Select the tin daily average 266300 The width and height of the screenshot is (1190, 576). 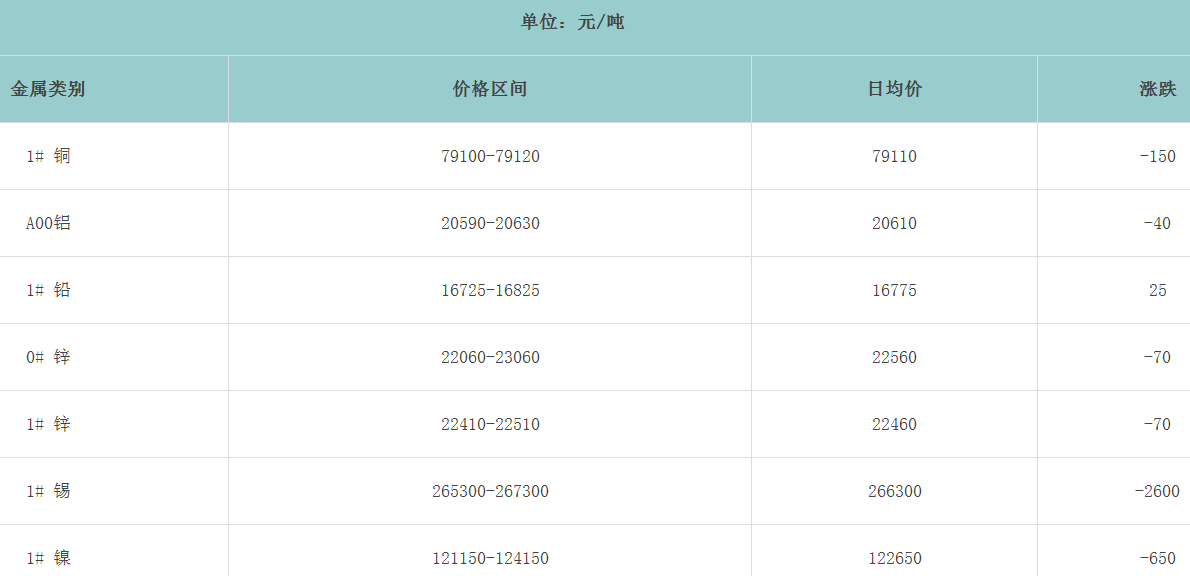[x=894, y=491]
